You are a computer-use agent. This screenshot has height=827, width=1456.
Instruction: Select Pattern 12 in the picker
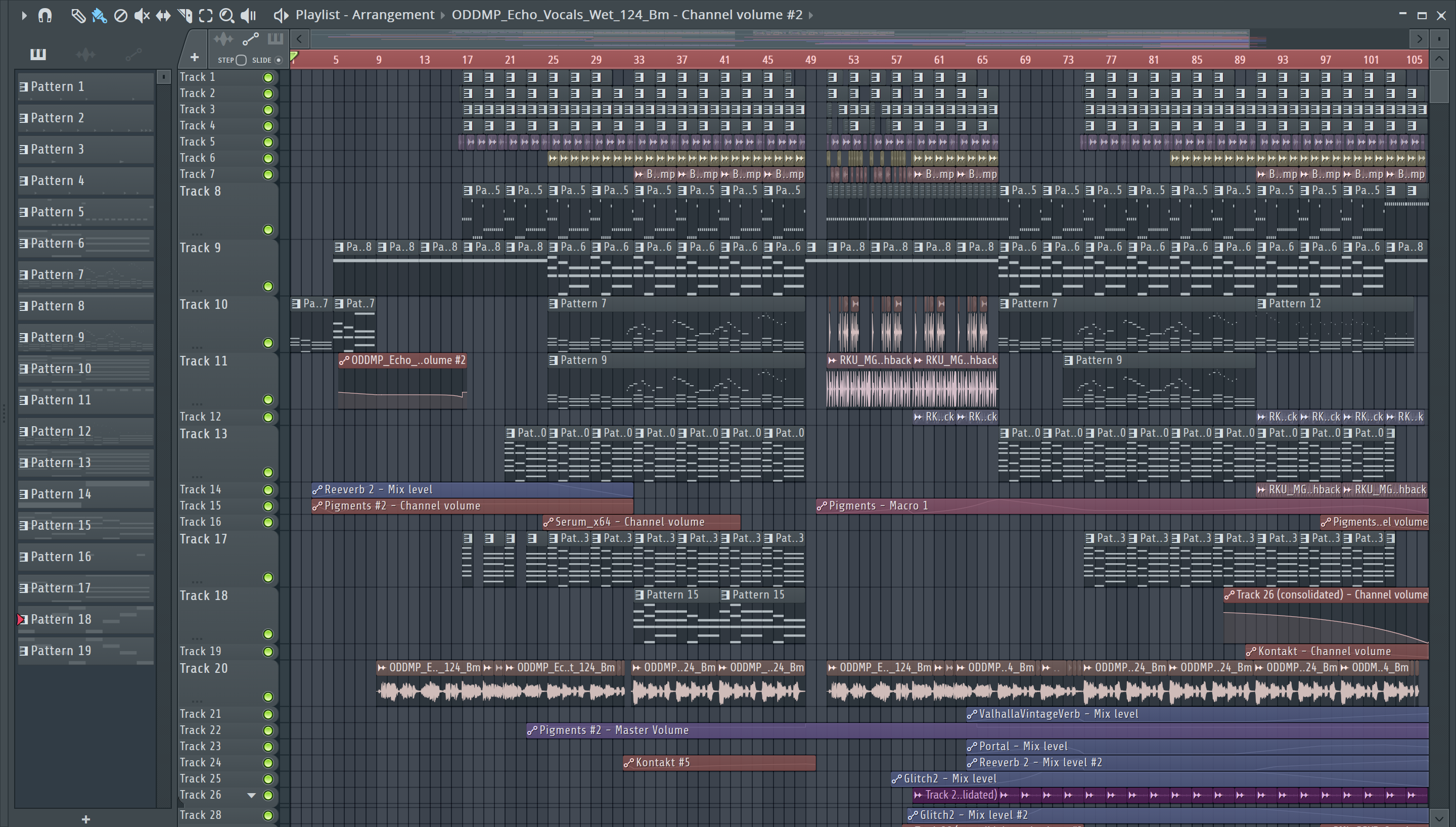coord(86,431)
